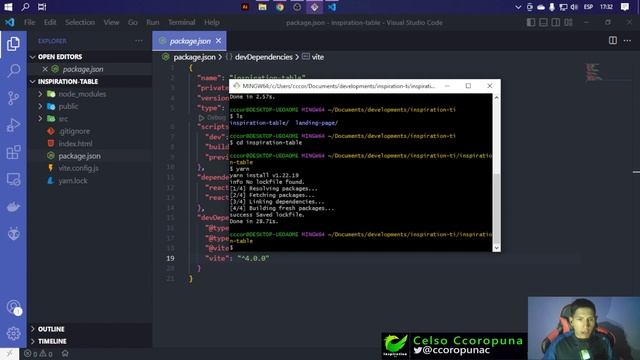
Task: Open the View menu
Action: point(111,22)
